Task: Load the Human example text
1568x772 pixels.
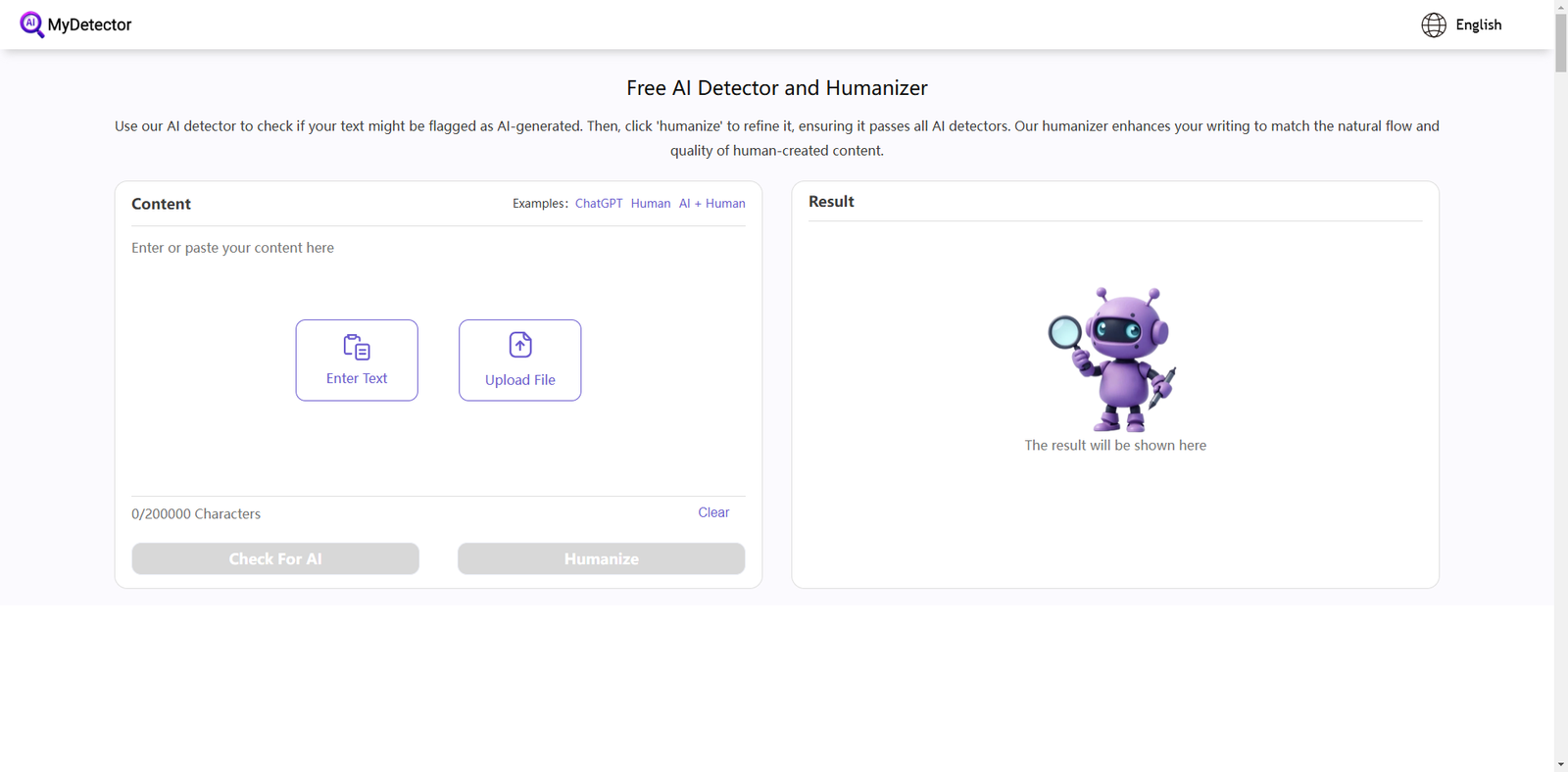Action: coord(651,204)
